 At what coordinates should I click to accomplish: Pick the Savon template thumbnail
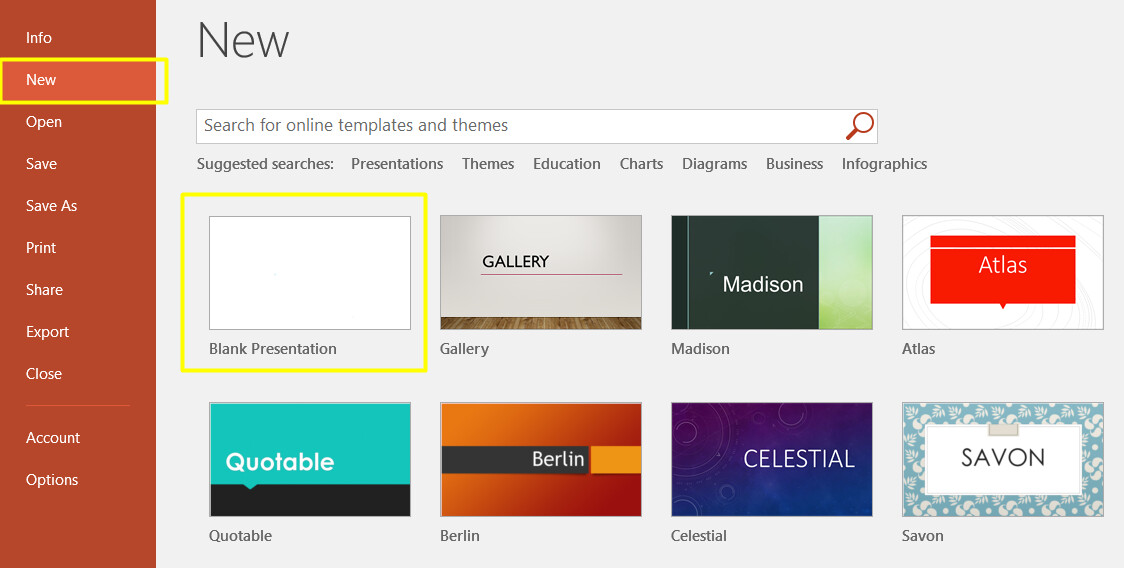coord(1003,460)
